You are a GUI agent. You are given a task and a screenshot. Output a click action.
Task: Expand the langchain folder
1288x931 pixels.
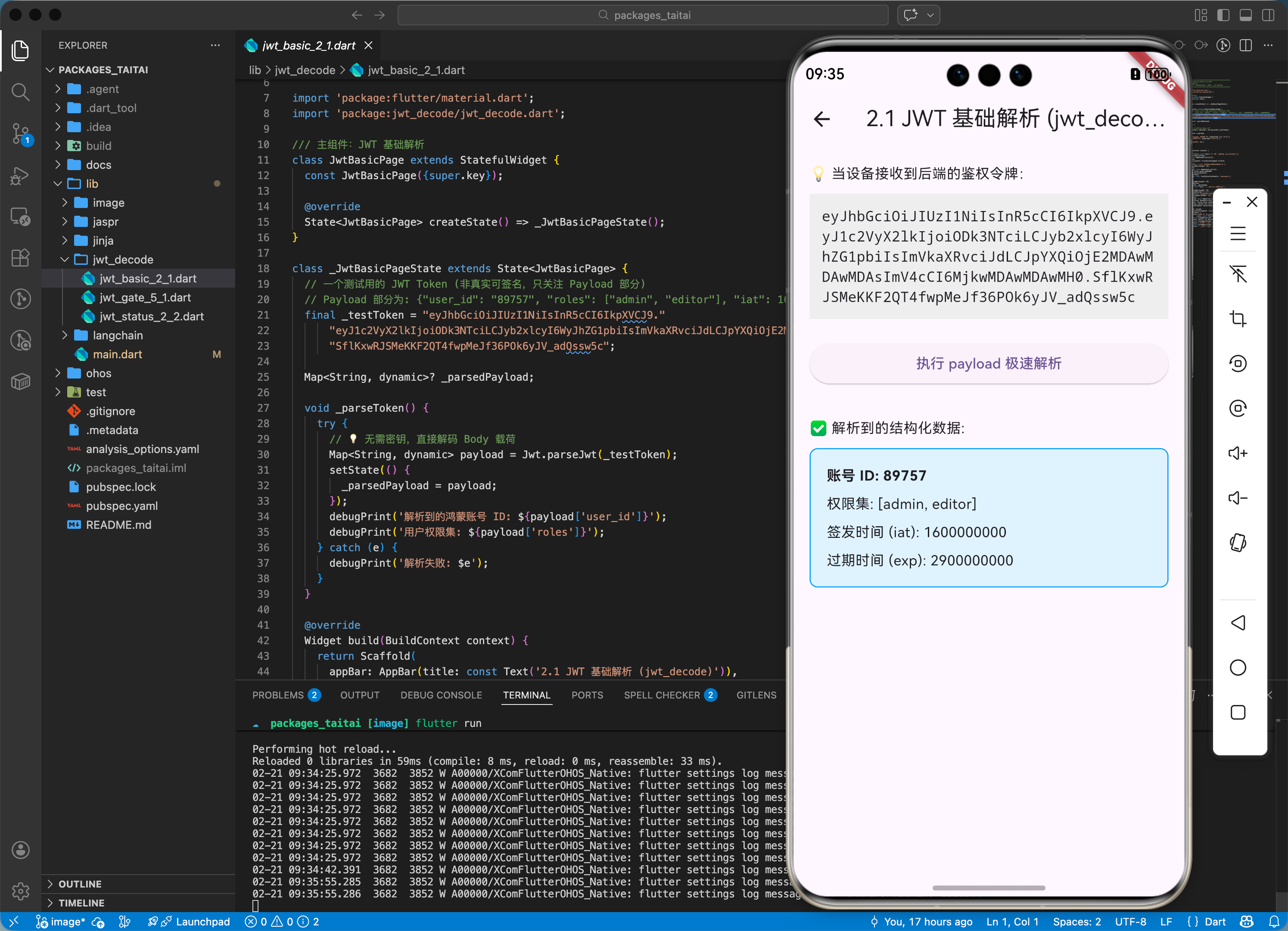(x=118, y=335)
